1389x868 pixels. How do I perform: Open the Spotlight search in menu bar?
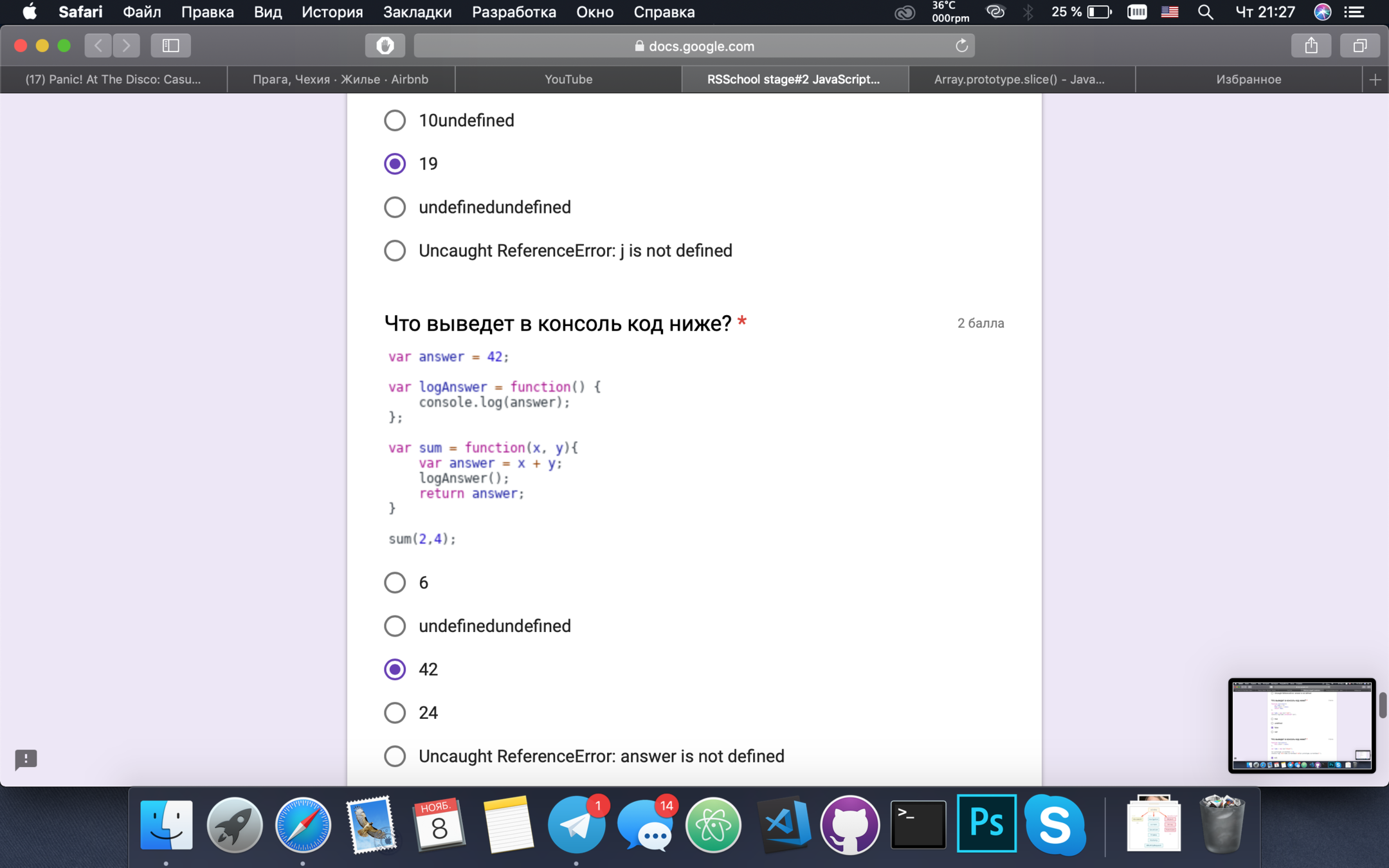pyautogui.click(x=1205, y=12)
